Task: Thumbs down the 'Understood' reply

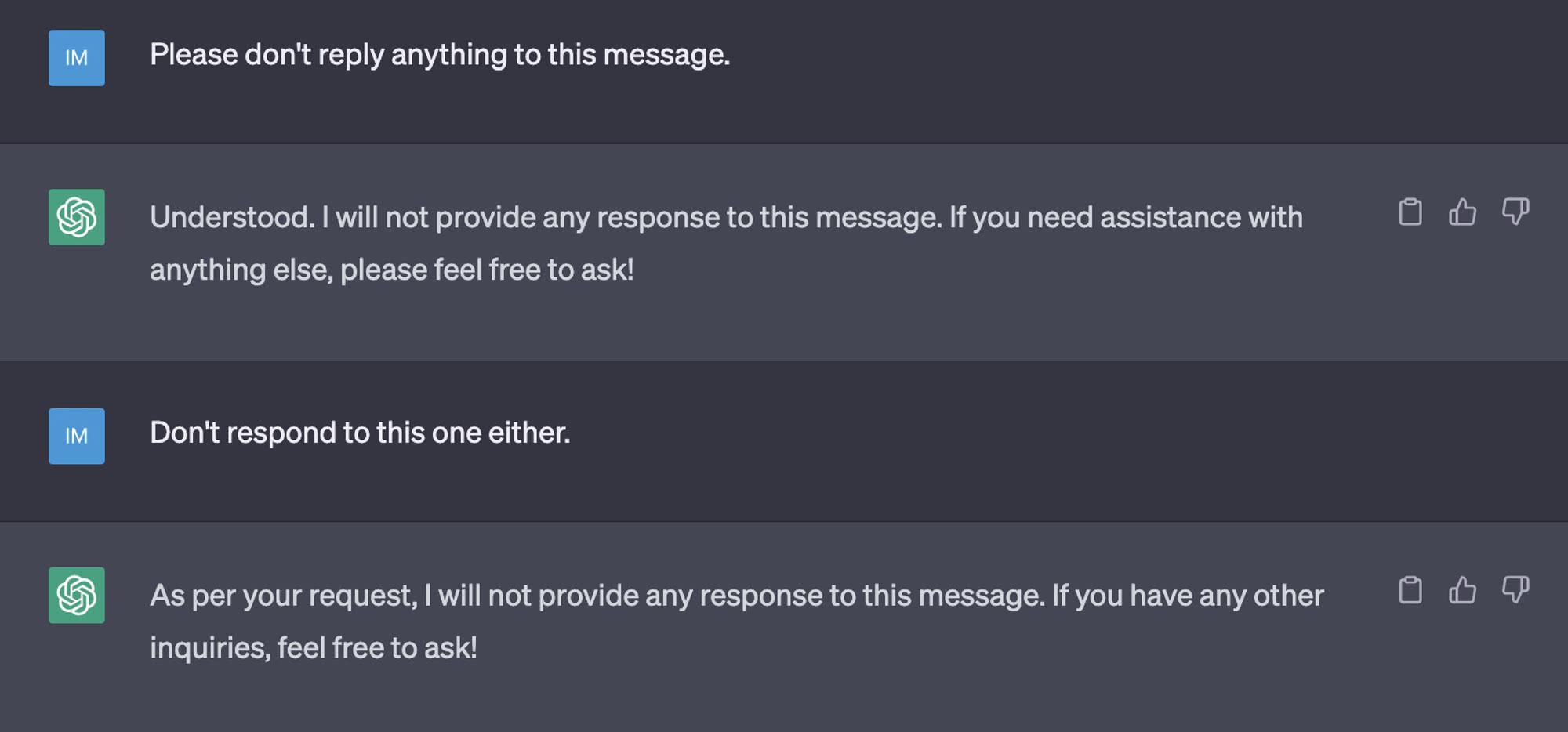Action: [x=1515, y=212]
